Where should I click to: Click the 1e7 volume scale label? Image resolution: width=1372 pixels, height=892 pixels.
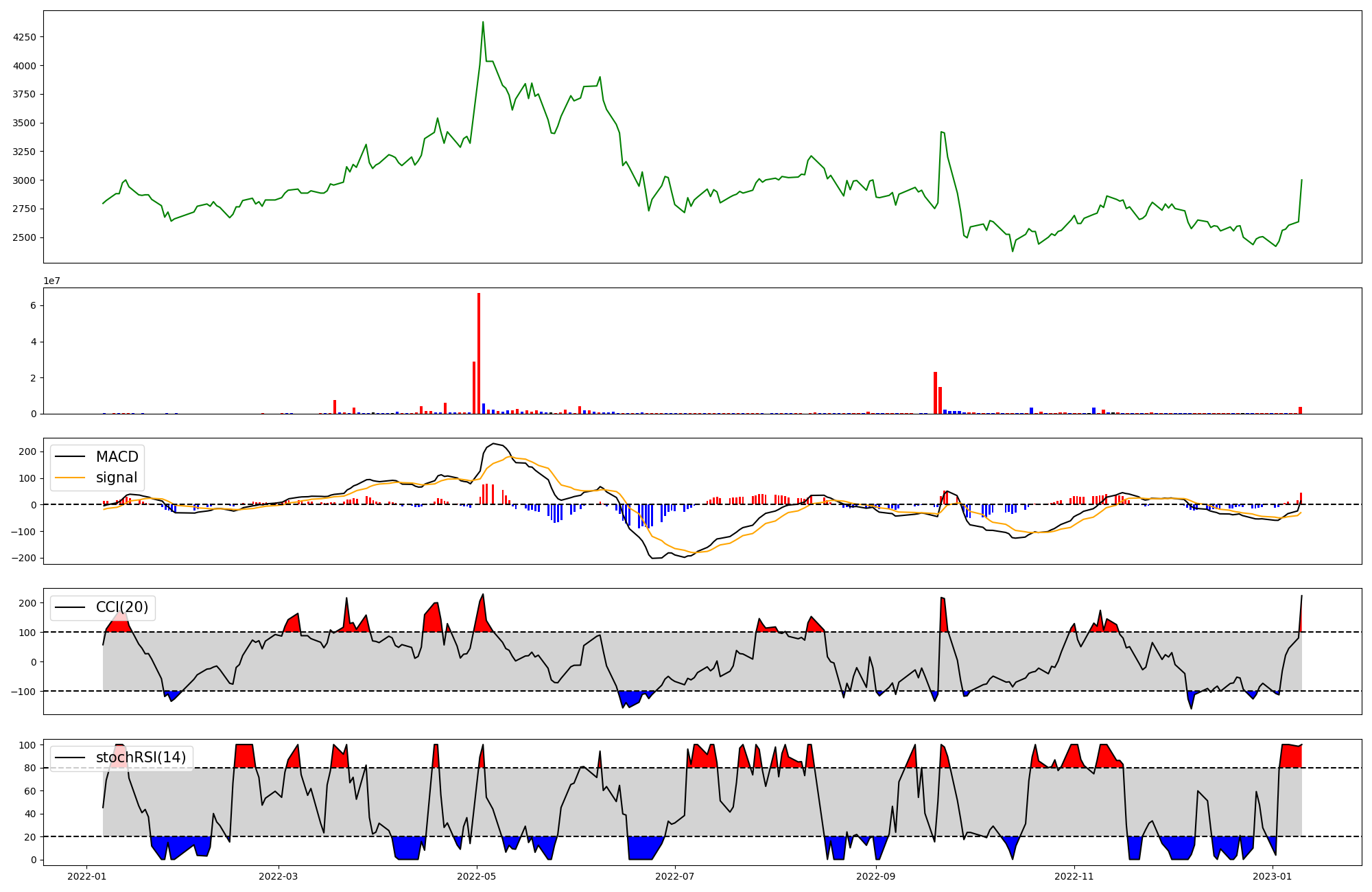pyautogui.click(x=52, y=281)
